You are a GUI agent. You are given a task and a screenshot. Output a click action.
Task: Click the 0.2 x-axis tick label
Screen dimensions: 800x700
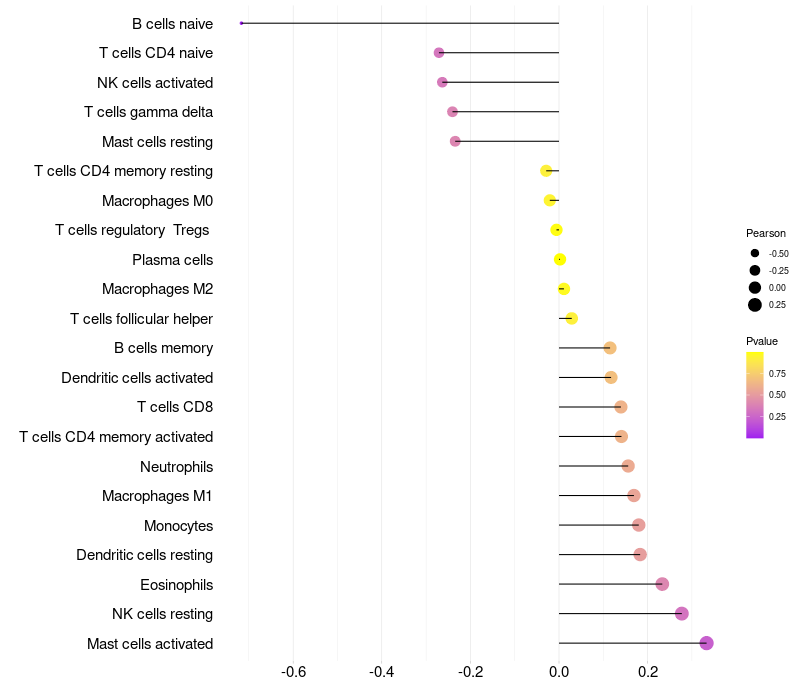click(648, 672)
